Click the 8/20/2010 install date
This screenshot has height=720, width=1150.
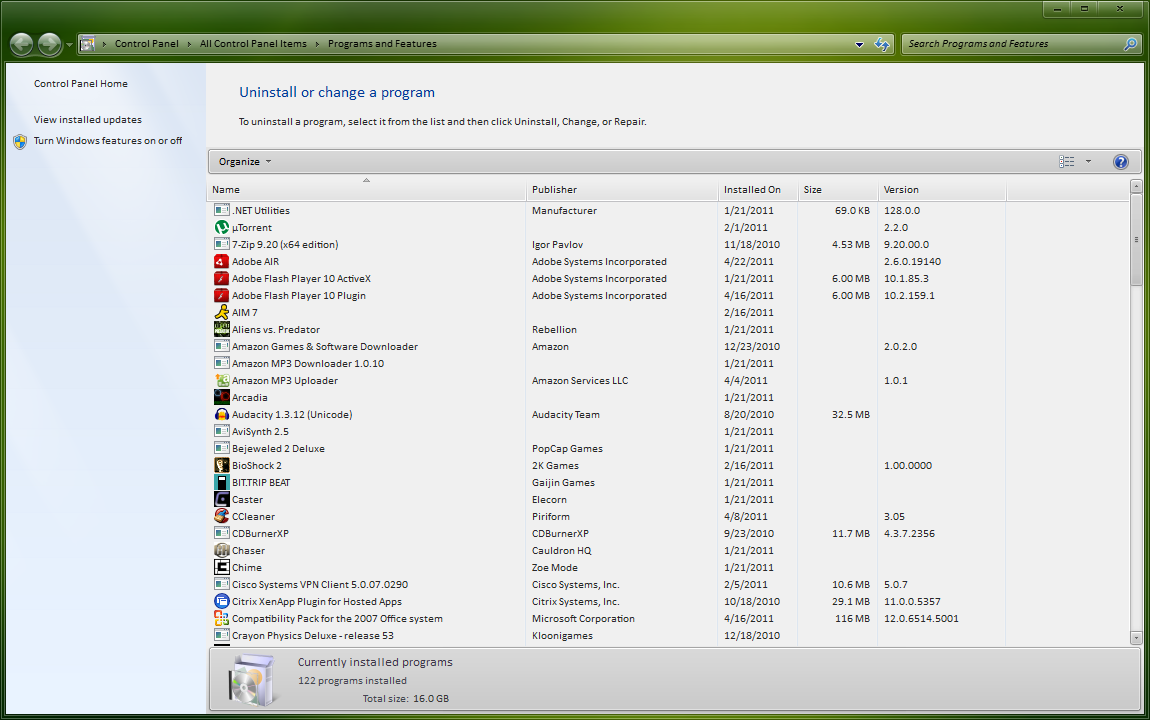tap(749, 415)
